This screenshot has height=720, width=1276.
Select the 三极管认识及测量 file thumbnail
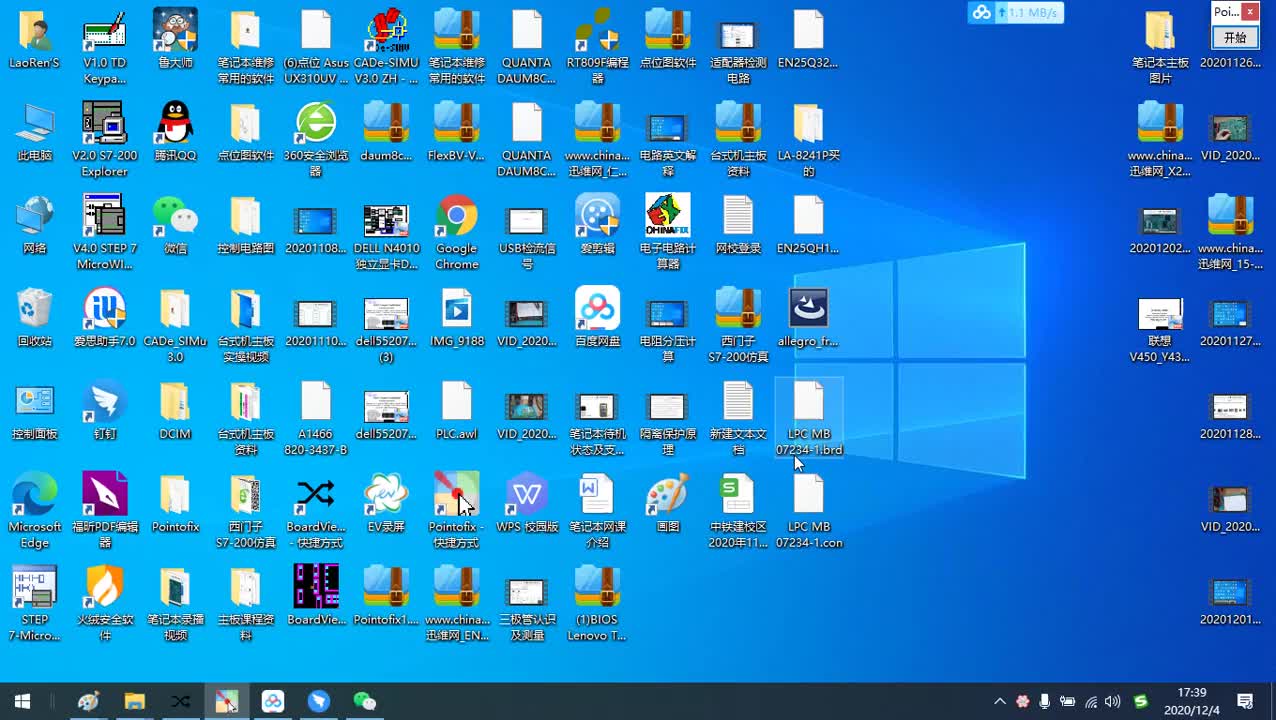(527, 605)
